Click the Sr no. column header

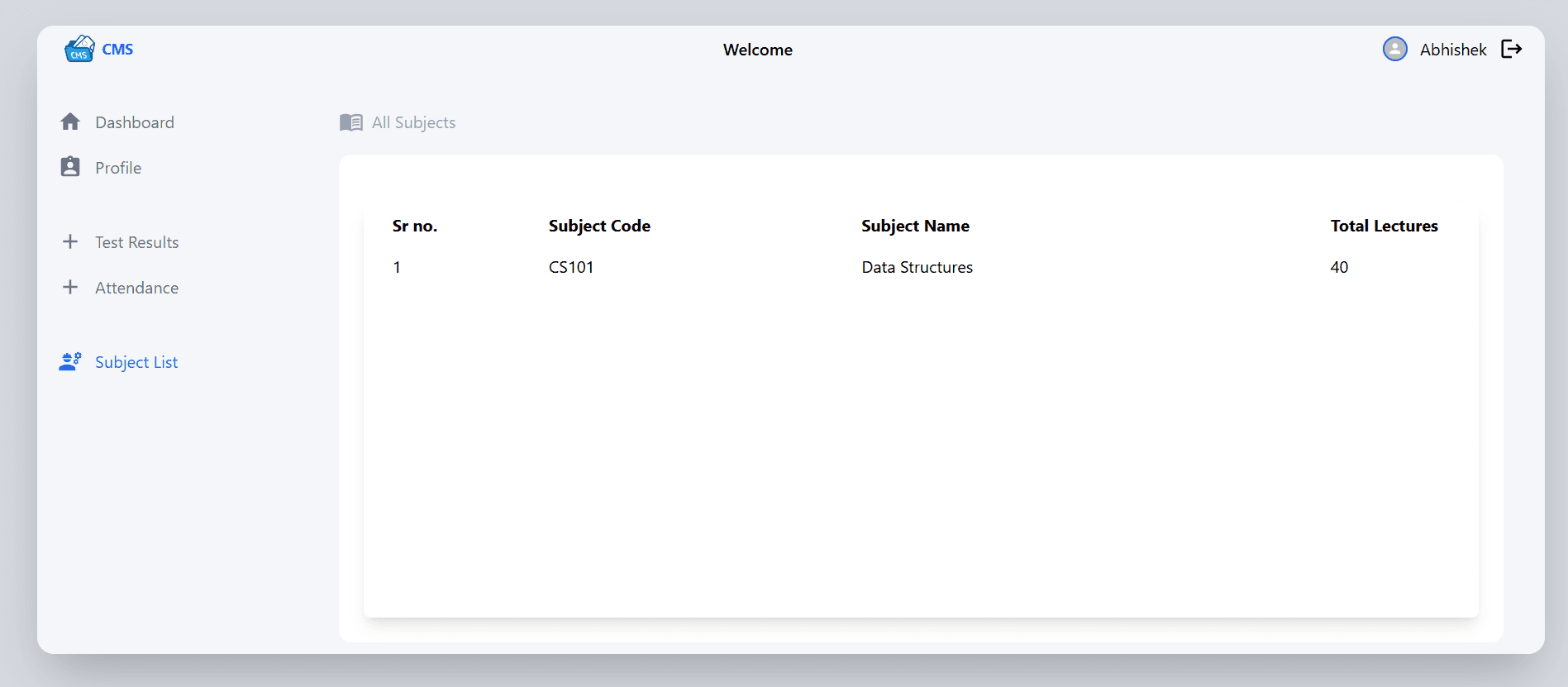415,226
